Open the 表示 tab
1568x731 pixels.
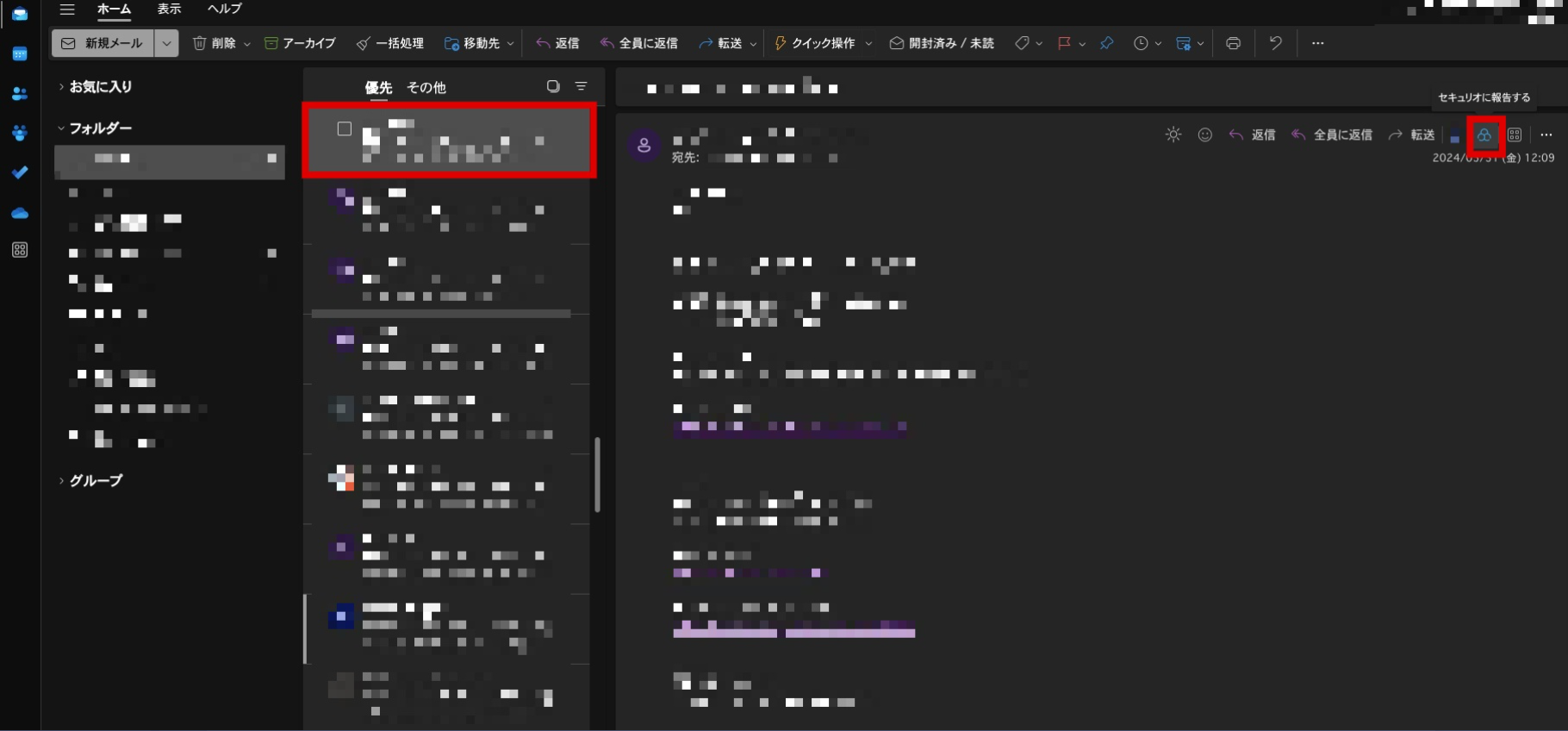(170, 9)
